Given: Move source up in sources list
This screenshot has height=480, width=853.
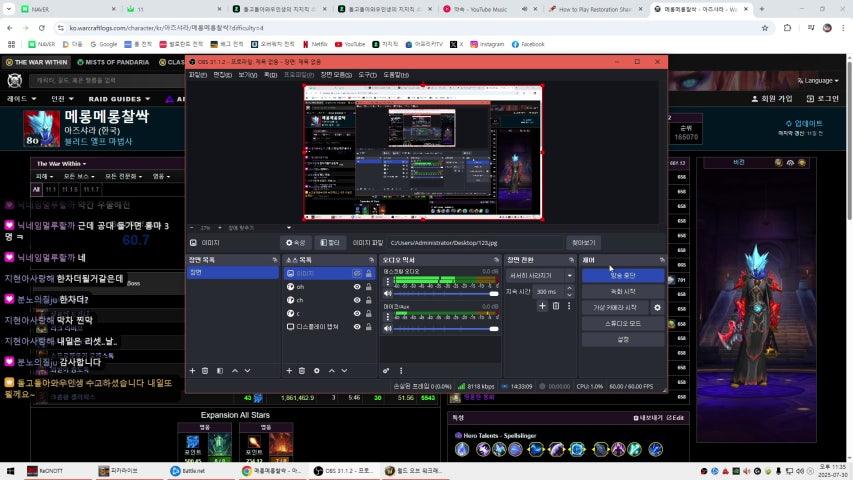Looking at the screenshot, I should [332, 371].
